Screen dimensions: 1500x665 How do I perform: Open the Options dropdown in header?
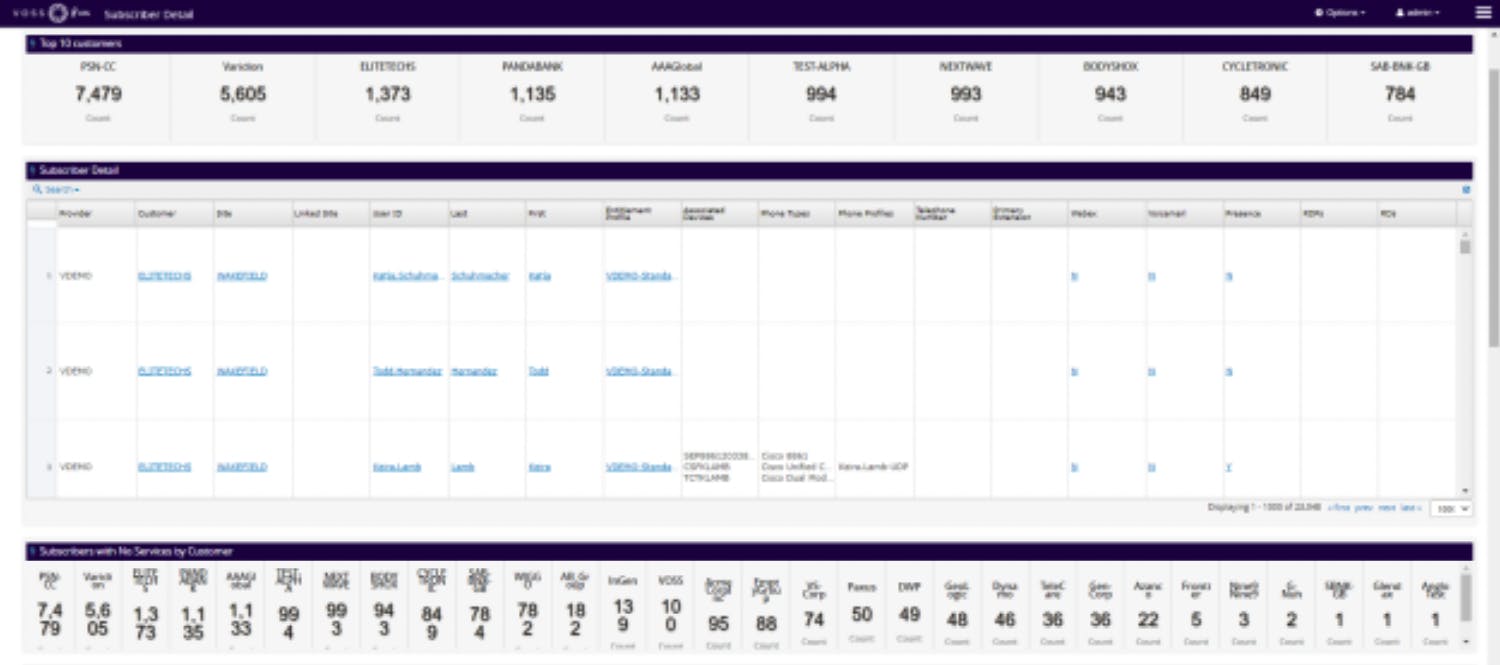(x=1342, y=13)
